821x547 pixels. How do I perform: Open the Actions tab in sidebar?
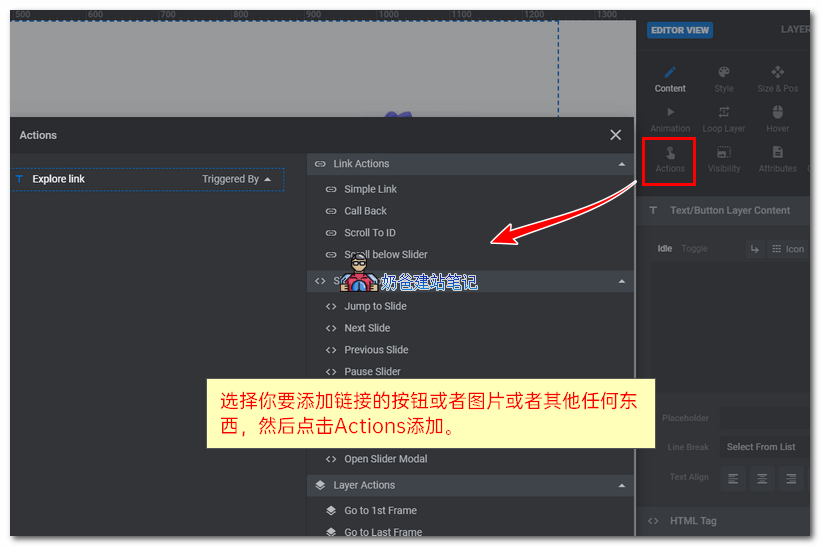click(670, 160)
